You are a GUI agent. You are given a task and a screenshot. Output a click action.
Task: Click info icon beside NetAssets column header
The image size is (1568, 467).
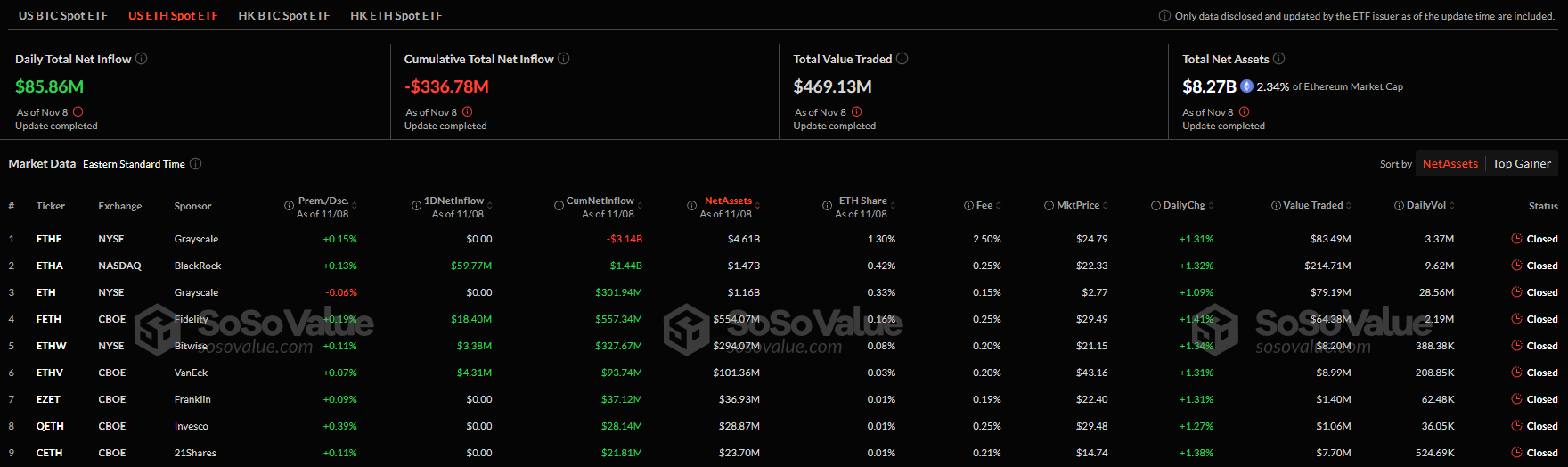tap(691, 206)
